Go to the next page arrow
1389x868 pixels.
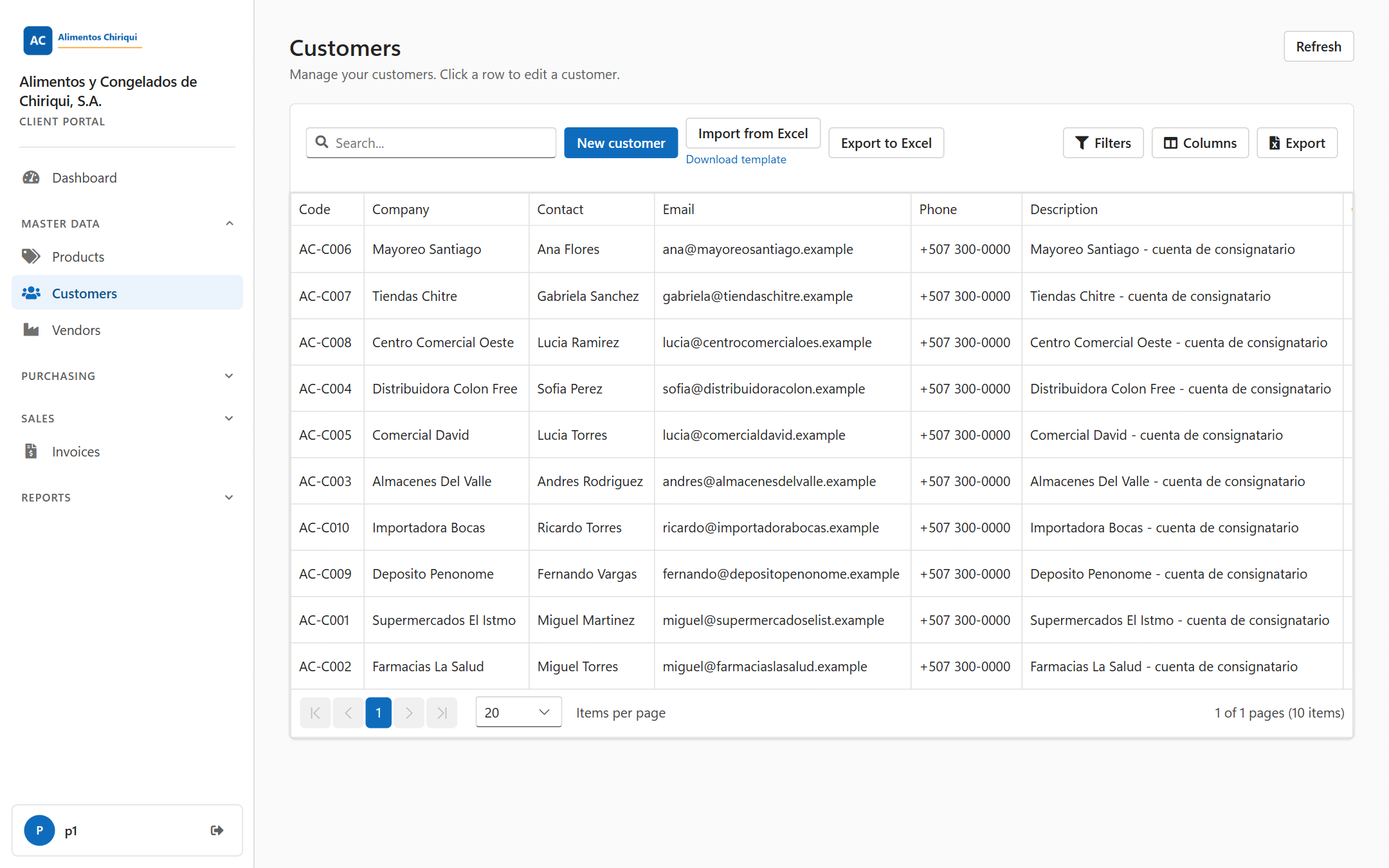click(x=409, y=712)
